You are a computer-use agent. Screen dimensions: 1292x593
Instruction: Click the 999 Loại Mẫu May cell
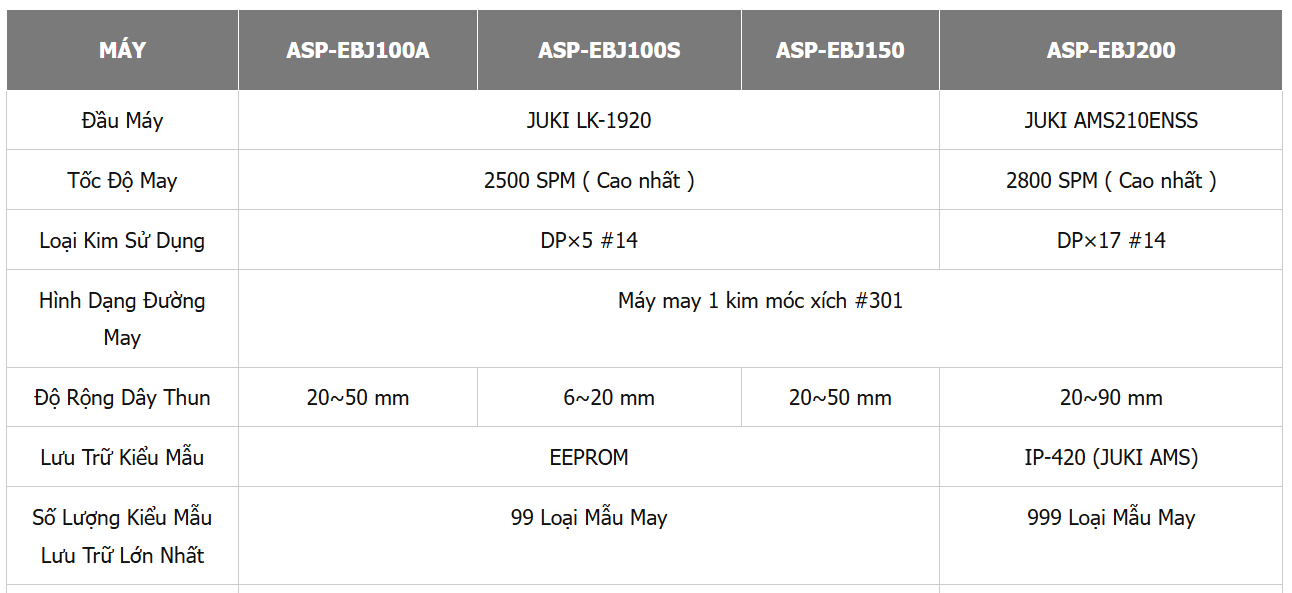(x=1111, y=535)
